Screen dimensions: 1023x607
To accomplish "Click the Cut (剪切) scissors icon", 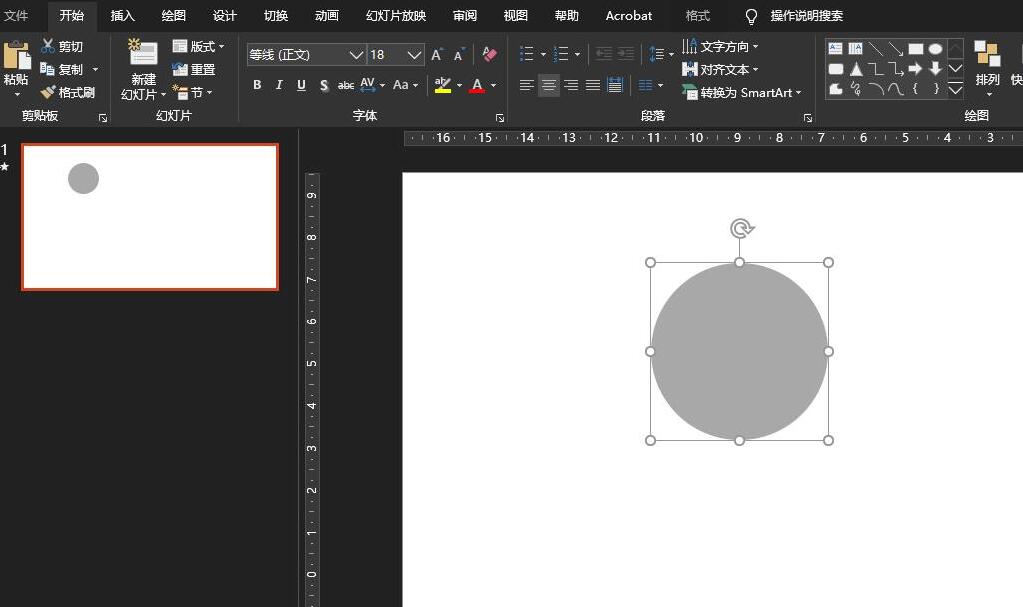I will pos(48,46).
